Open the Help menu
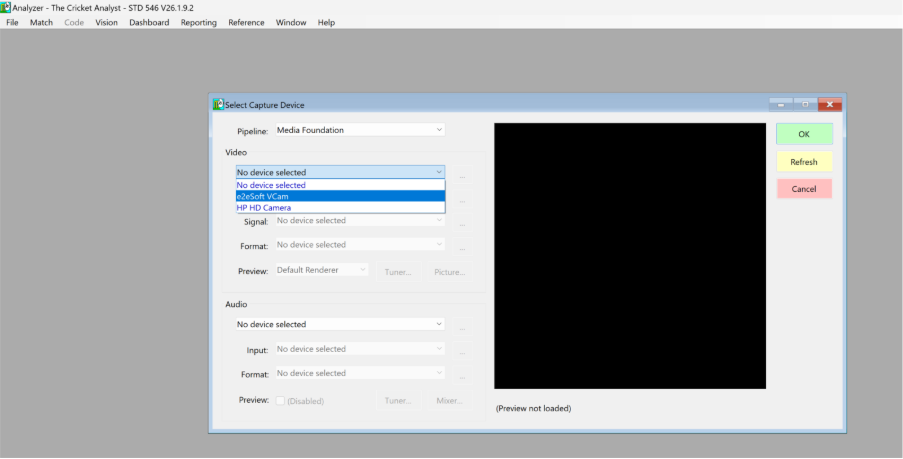 tap(326, 22)
